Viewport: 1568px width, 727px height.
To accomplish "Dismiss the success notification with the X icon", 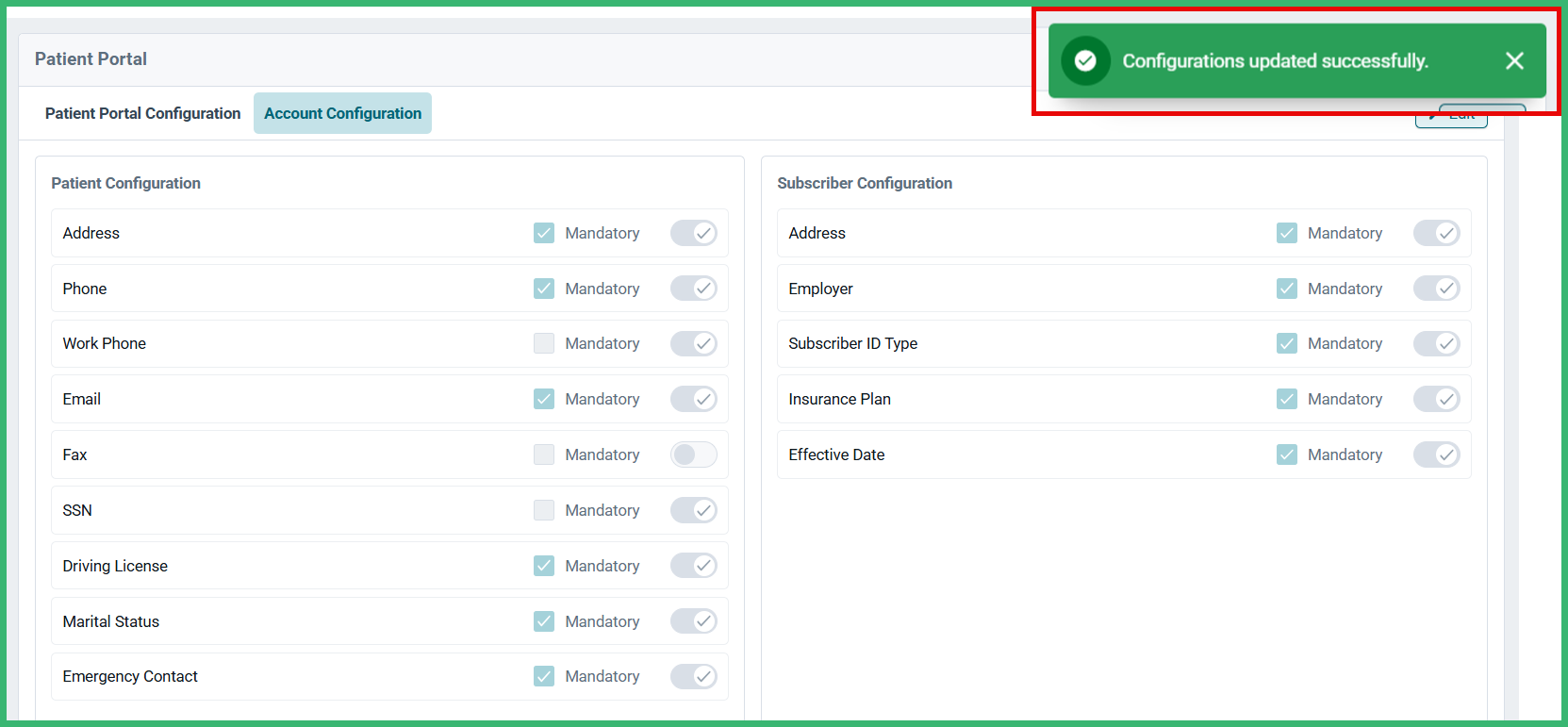I will (x=1514, y=61).
